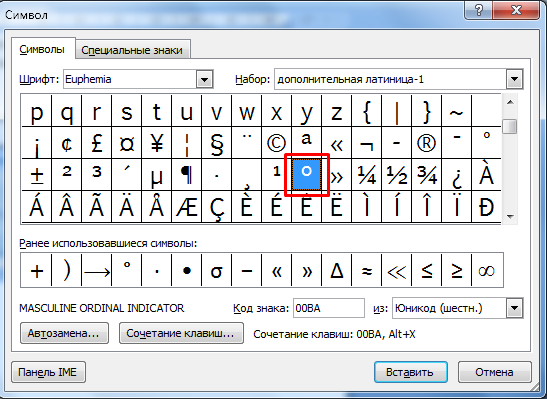Screen dimensions: 547x399
Task: Click the symbol grid scrollbar thumb
Action: click(510, 126)
